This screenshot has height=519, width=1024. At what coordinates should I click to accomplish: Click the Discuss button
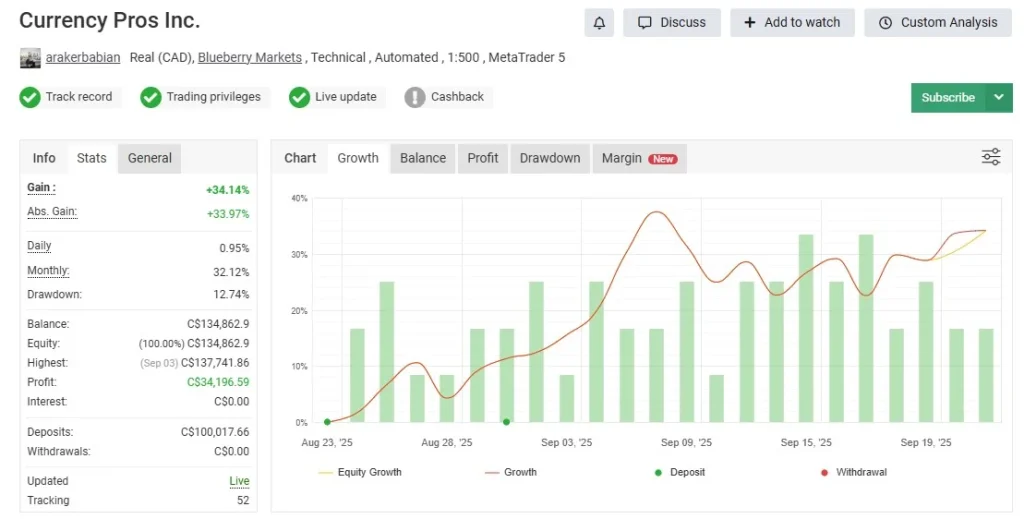(671, 23)
